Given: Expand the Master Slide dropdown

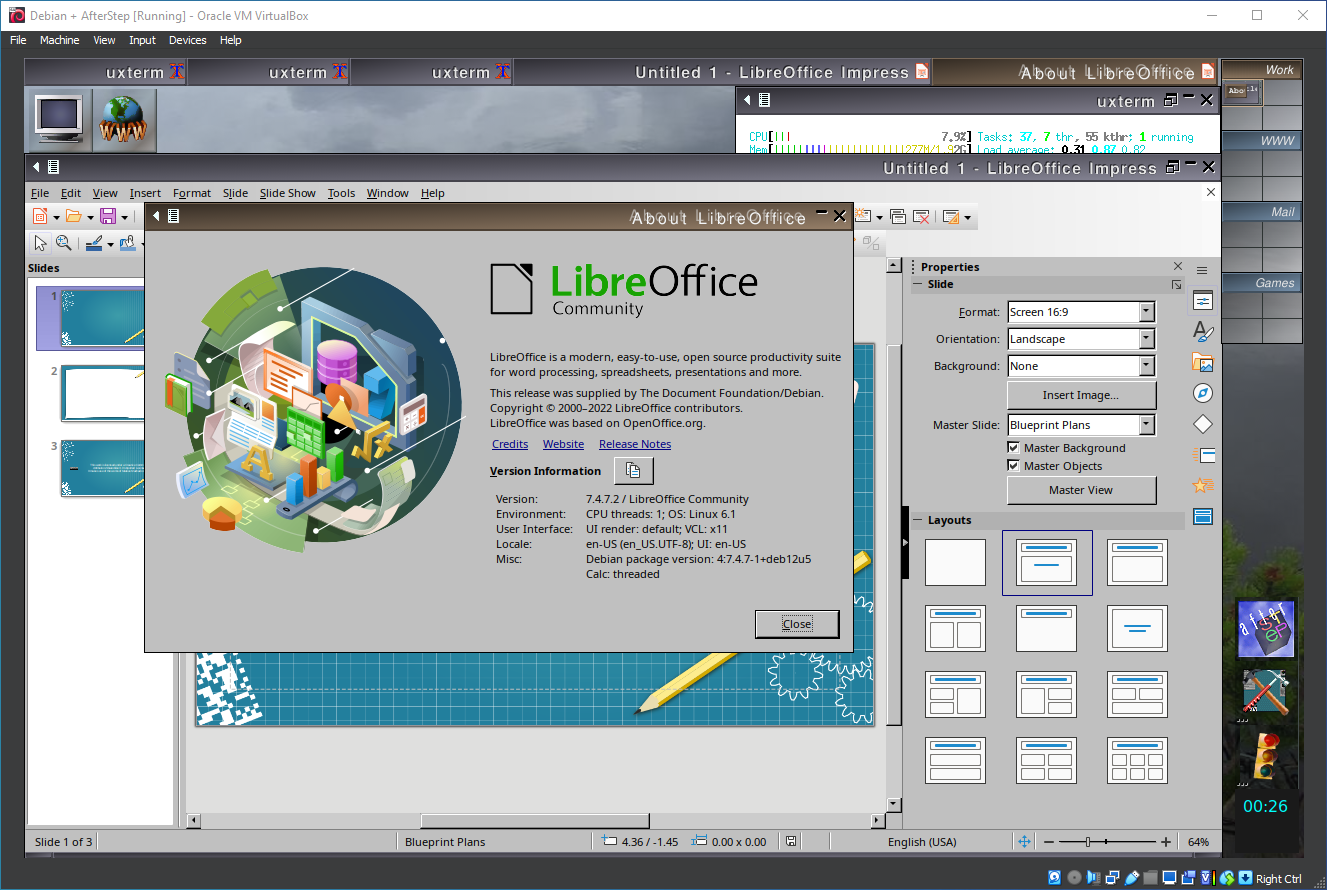Looking at the screenshot, I should click(x=1146, y=425).
